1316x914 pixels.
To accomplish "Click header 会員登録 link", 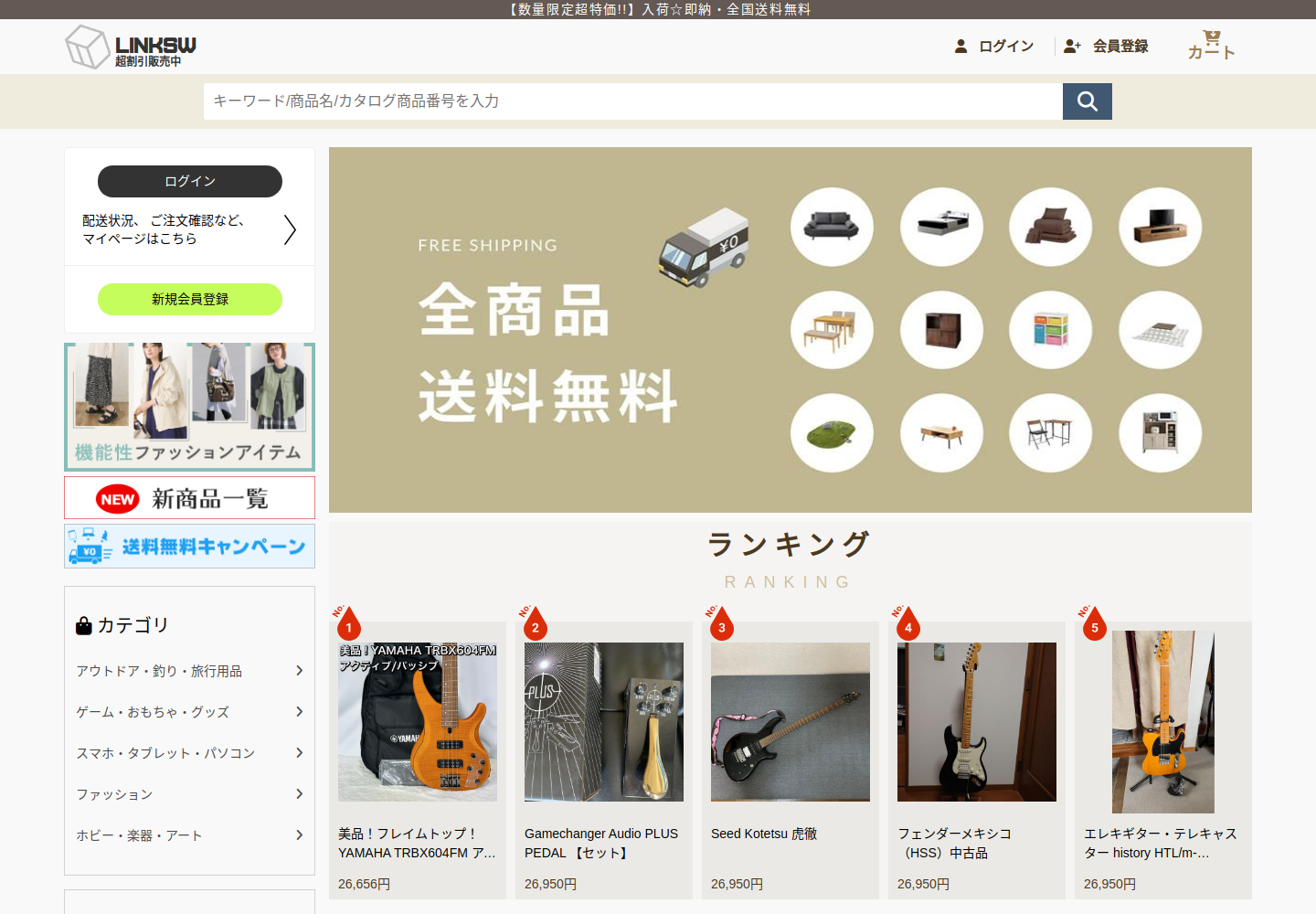I will [x=1106, y=46].
